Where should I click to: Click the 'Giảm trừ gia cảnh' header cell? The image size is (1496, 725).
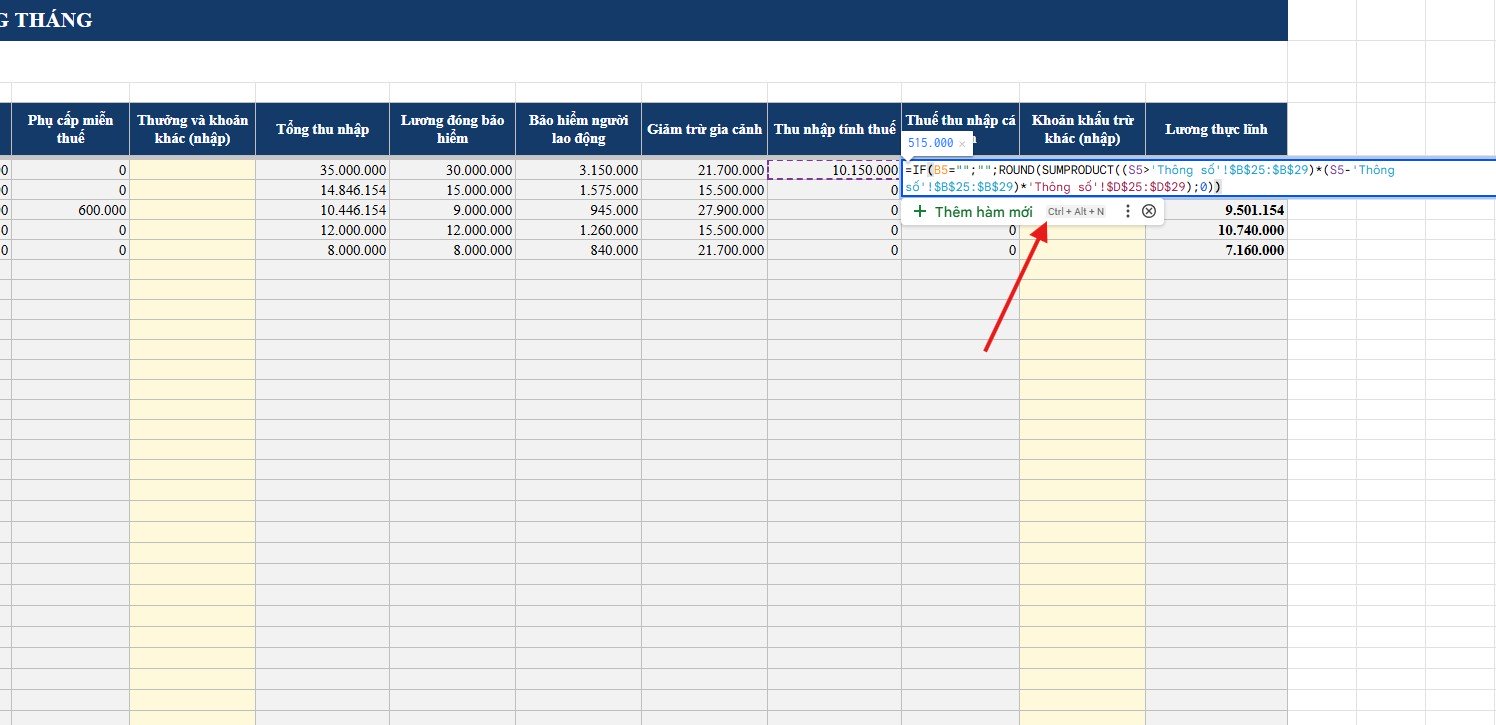coord(705,129)
